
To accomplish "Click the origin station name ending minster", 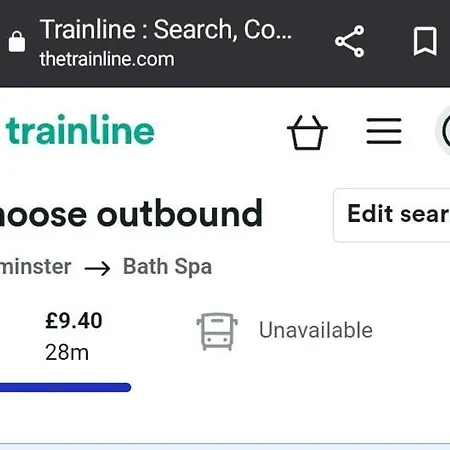I will tap(35, 267).
